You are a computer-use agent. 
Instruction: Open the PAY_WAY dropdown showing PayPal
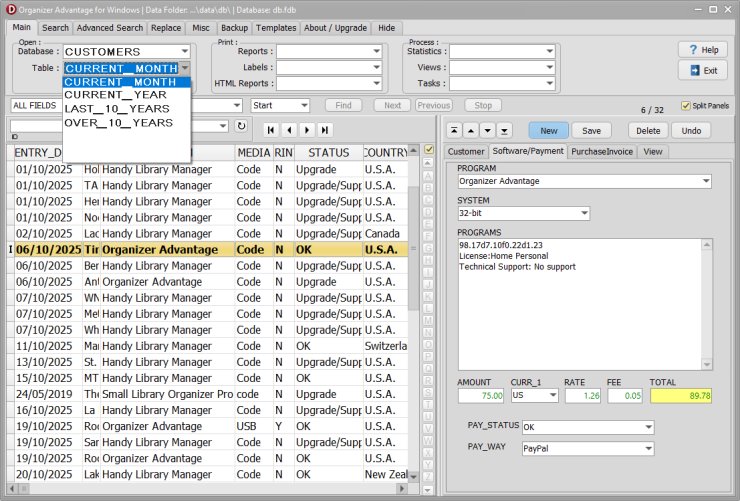tap(648, 448)
